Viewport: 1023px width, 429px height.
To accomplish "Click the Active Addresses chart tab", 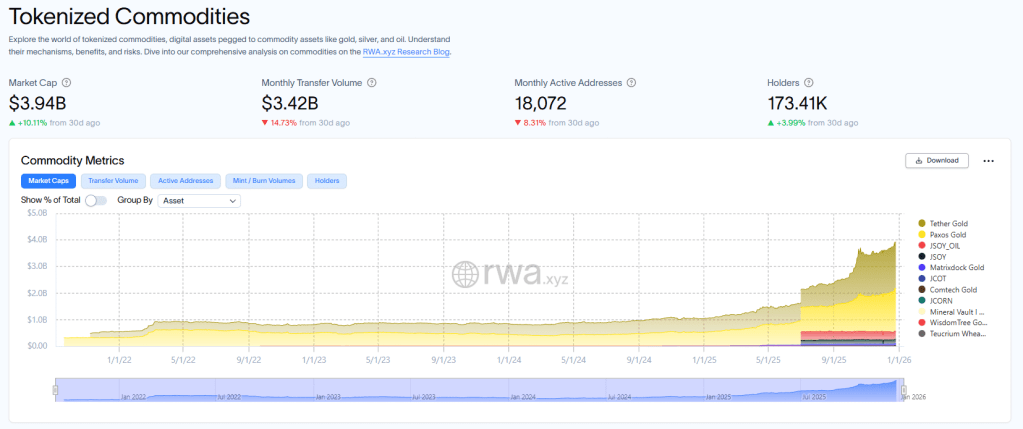I will tap(185, 181).
